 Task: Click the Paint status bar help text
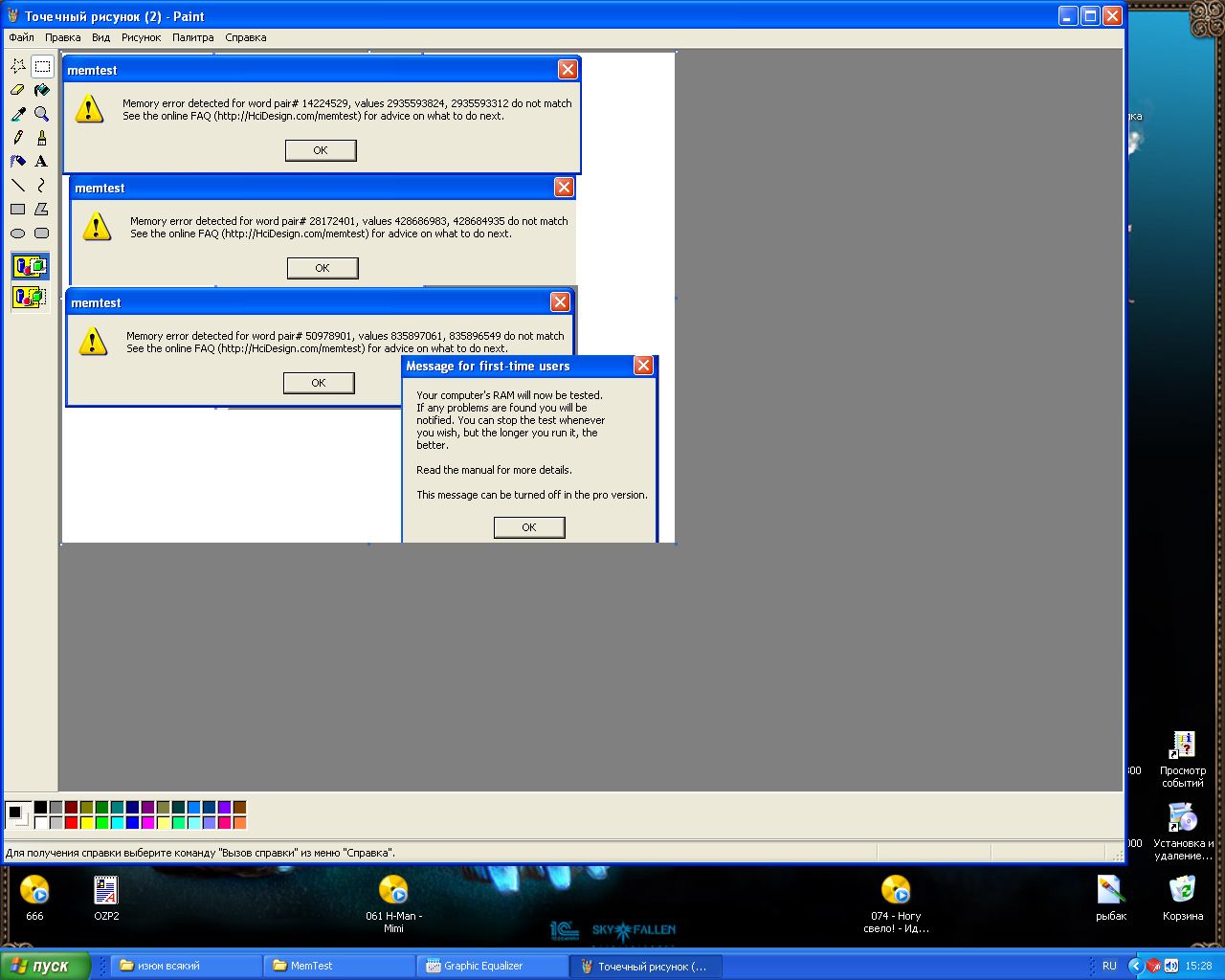(x=200, y=853)
